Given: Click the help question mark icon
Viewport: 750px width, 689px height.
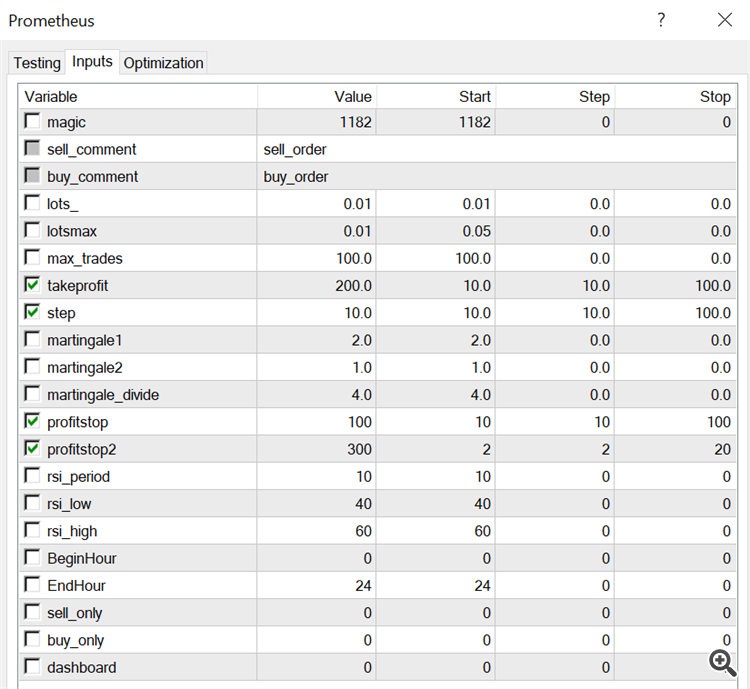Looking at the screenshot, I should (661, 20).
